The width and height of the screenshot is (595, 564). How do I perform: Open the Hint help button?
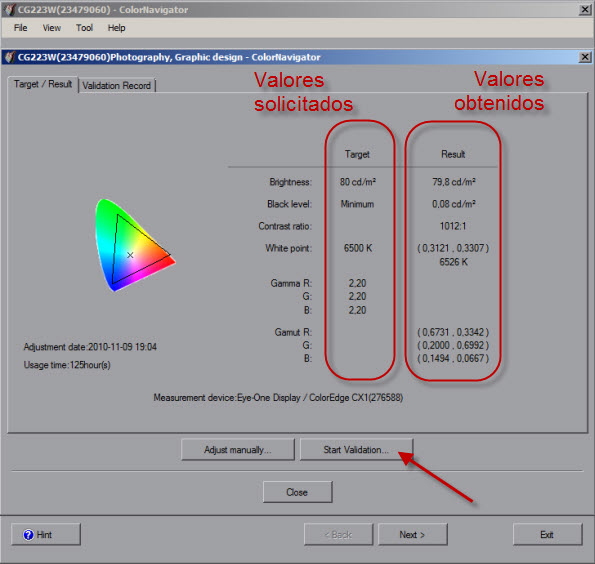coord(46,534)
